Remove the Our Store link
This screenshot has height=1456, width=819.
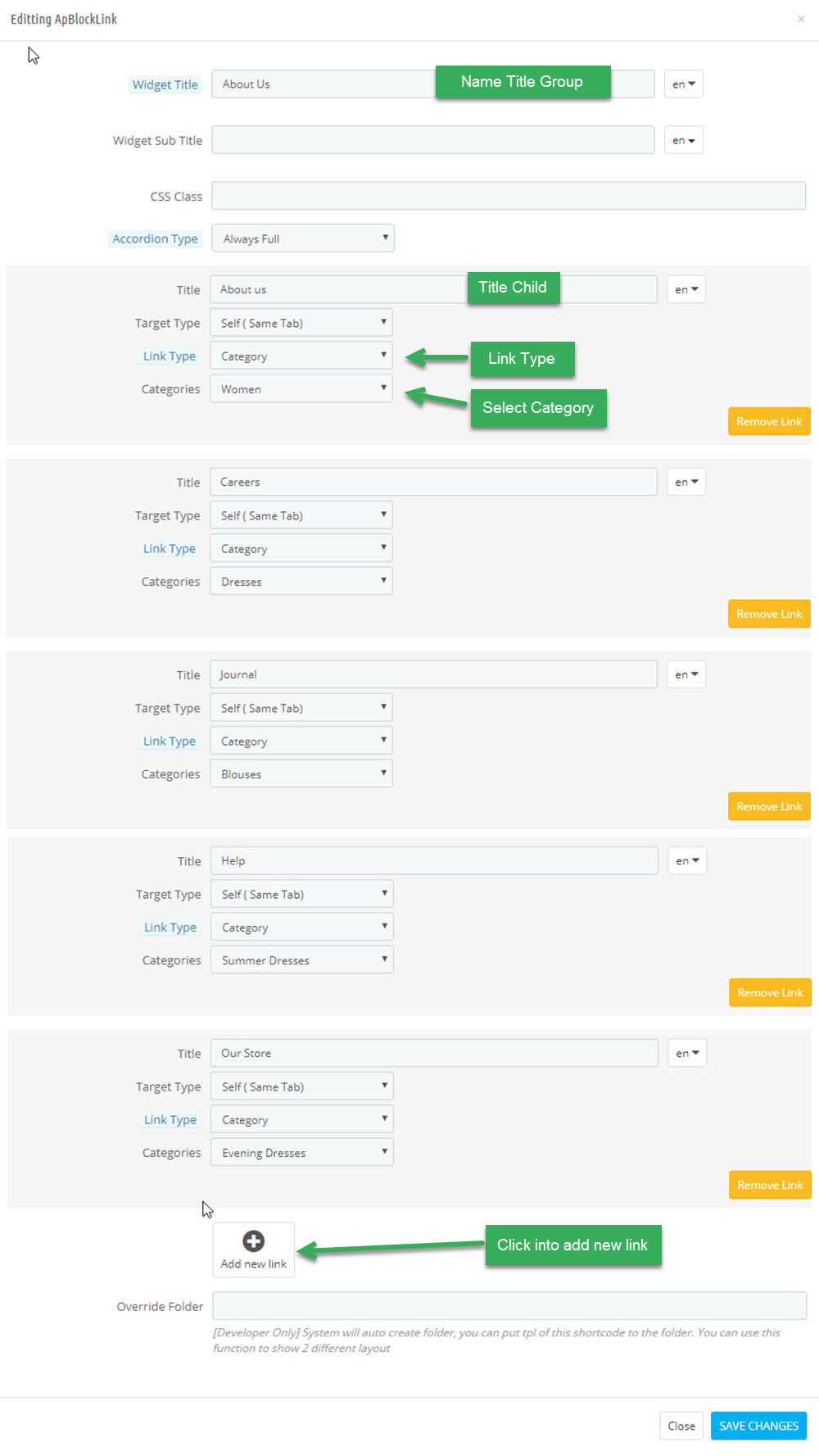[x=770, y=1185]
